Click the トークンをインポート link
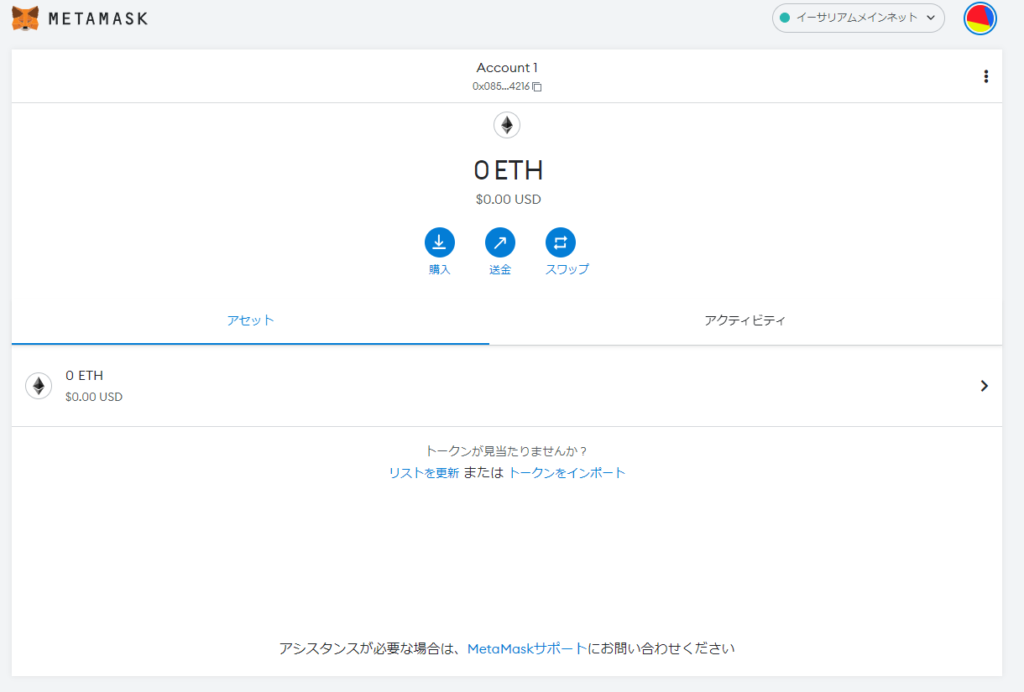 click(x=567, y=473)
